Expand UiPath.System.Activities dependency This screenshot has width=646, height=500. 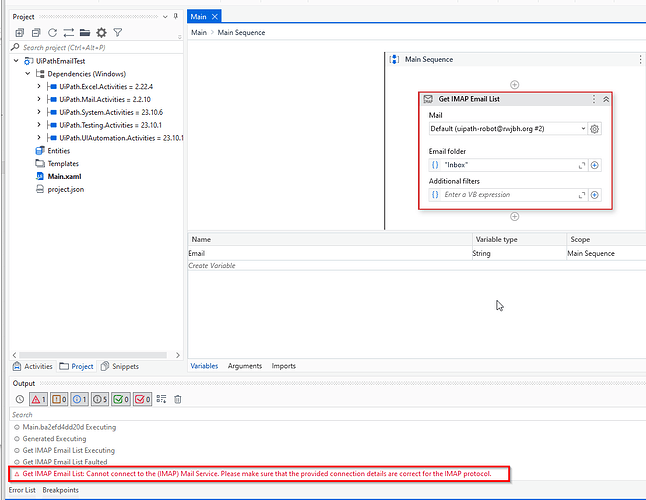[x=39, y=112]
